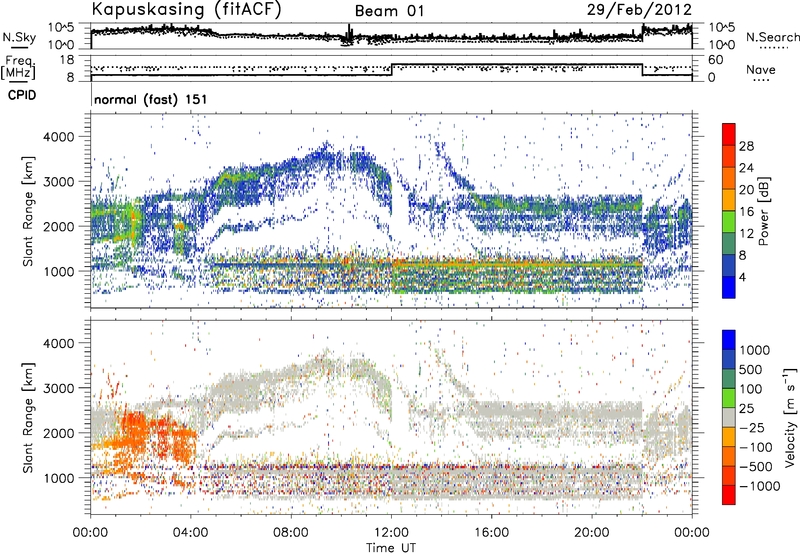Click the Kapuskasing (fitACF) plot title
800x554 pixels.
[x=186, y=10]
